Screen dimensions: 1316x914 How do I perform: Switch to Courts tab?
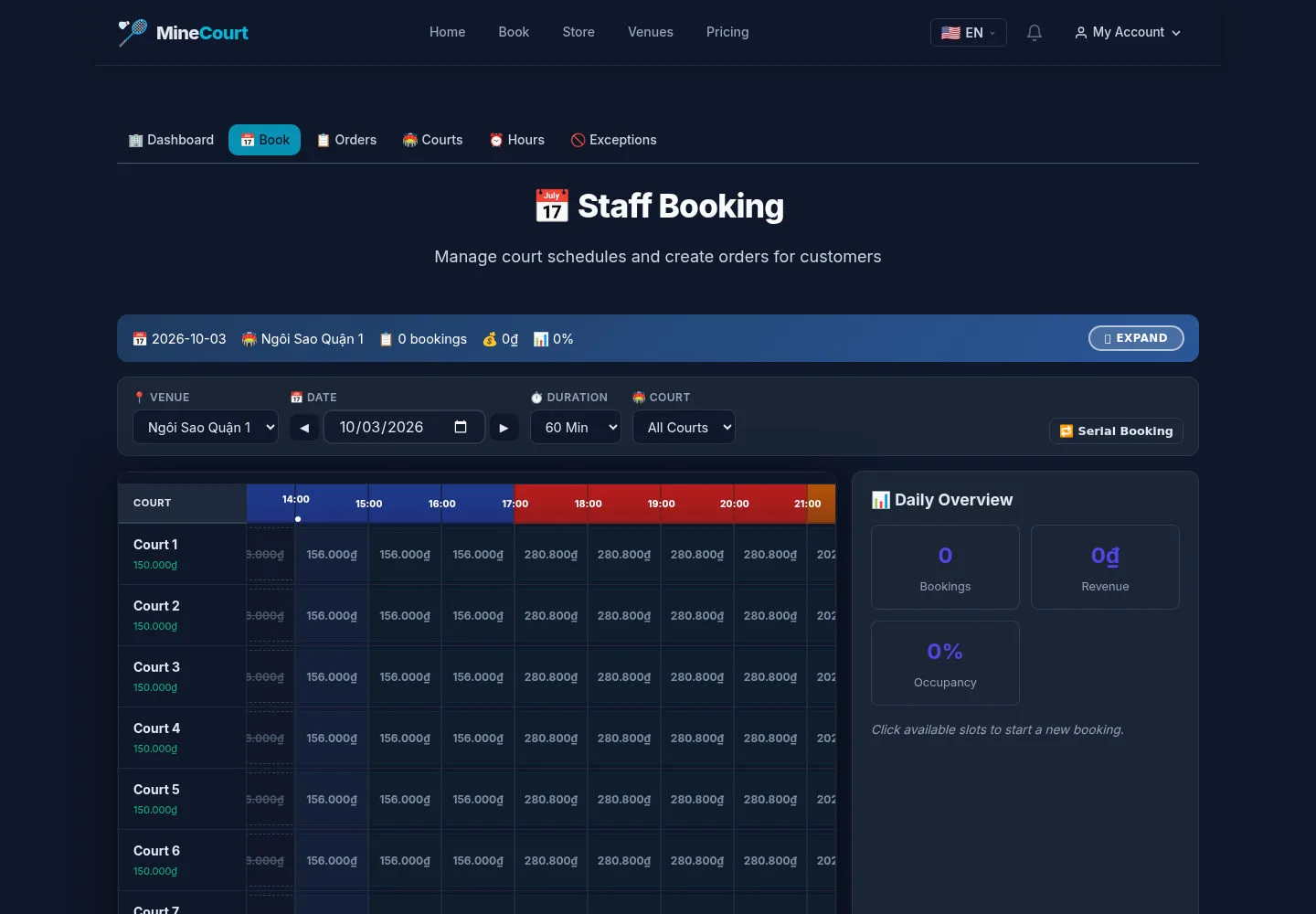433,140
